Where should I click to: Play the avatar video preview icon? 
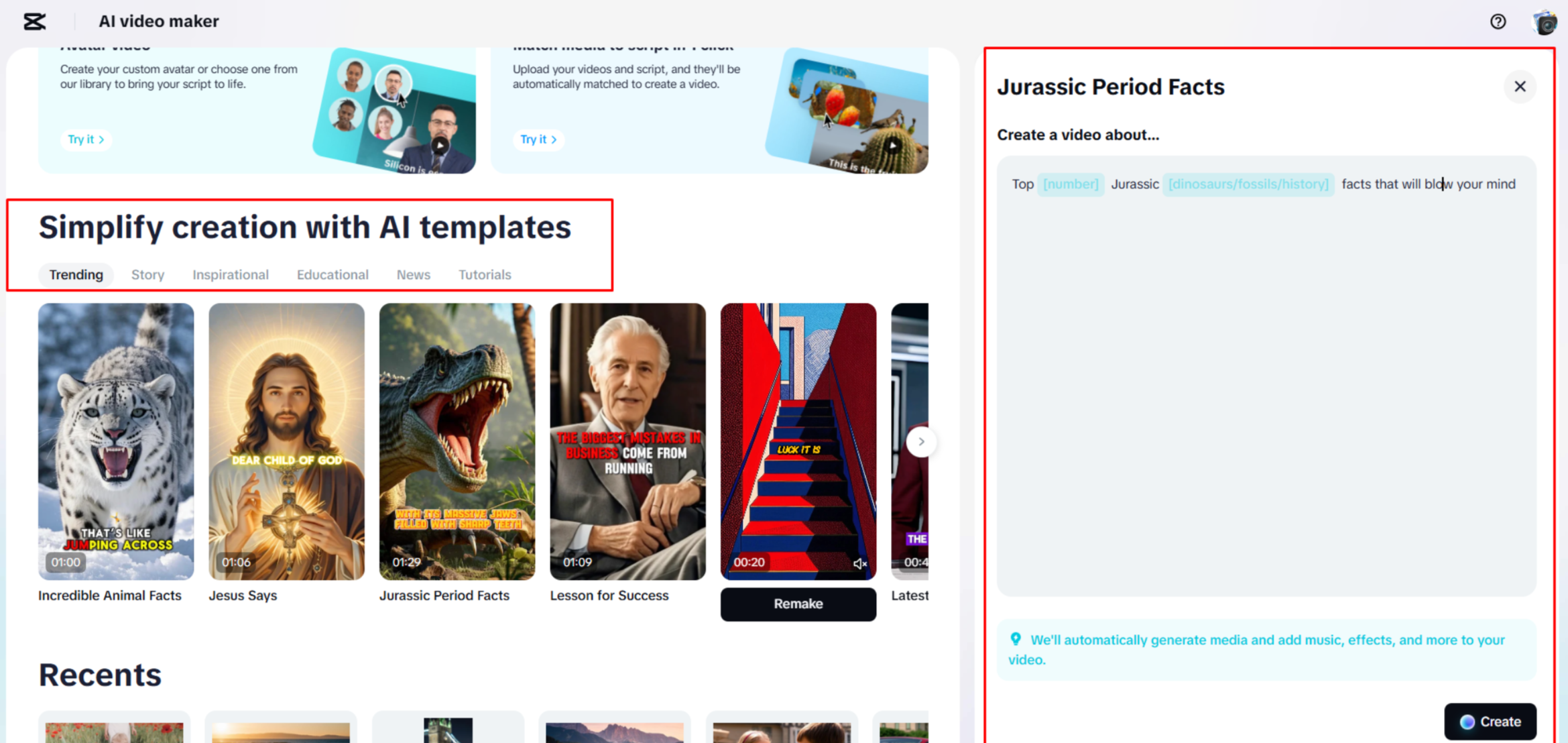(x=440, y=145)
